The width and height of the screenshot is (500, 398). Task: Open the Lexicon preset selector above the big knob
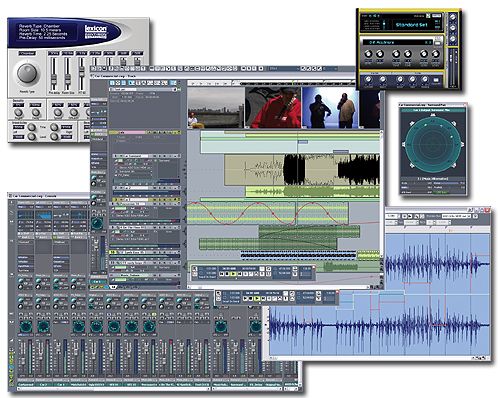click(27, 53)
